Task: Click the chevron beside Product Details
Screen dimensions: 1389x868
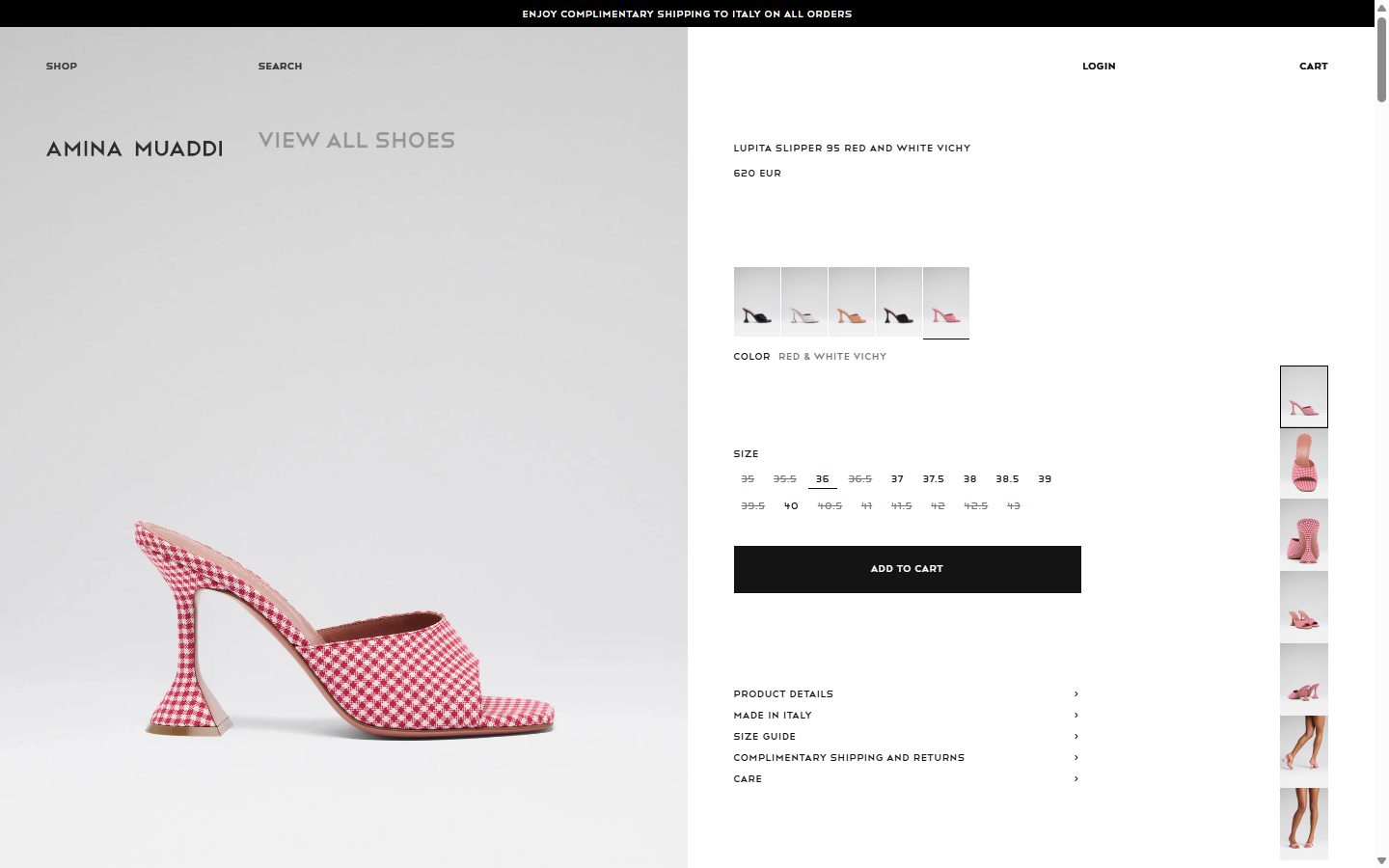Action: click(x=1076, y=694)
